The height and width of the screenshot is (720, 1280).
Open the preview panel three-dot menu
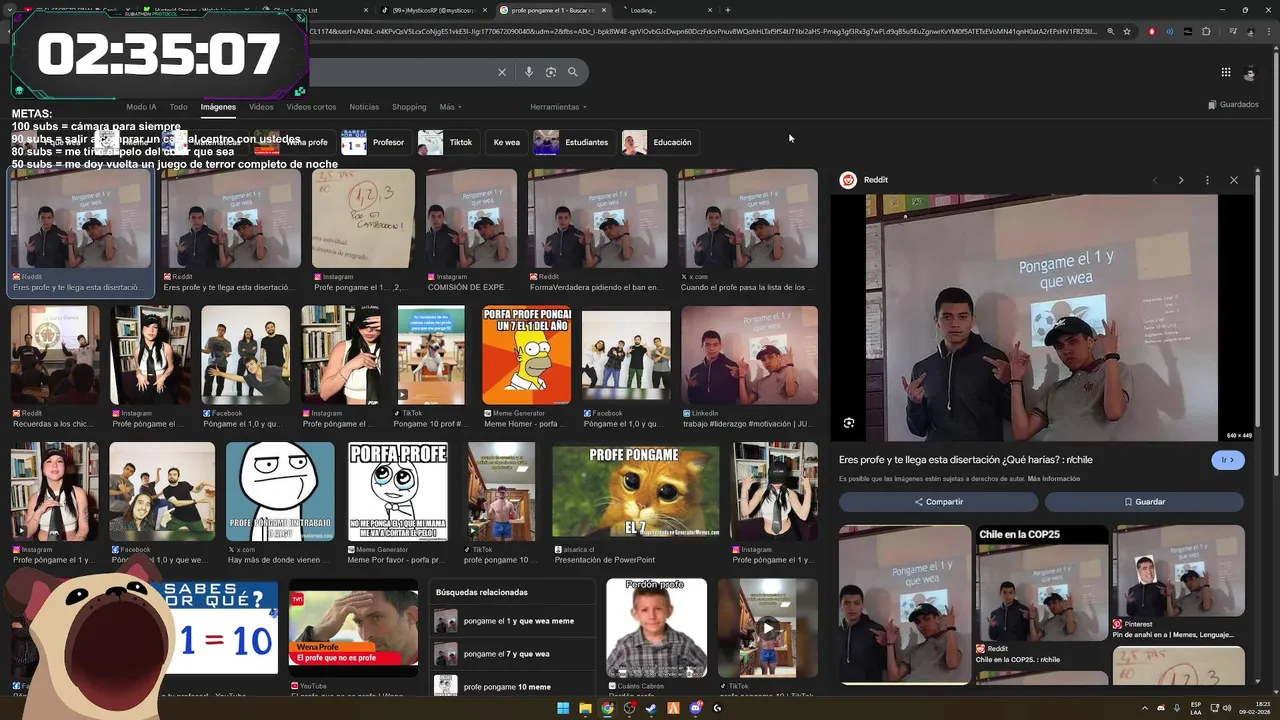1207,180
